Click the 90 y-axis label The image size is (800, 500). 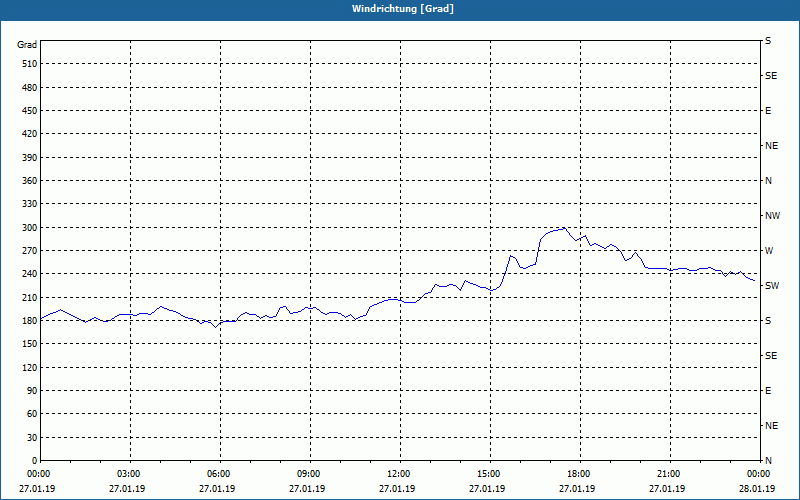click(x=32, y=391)
